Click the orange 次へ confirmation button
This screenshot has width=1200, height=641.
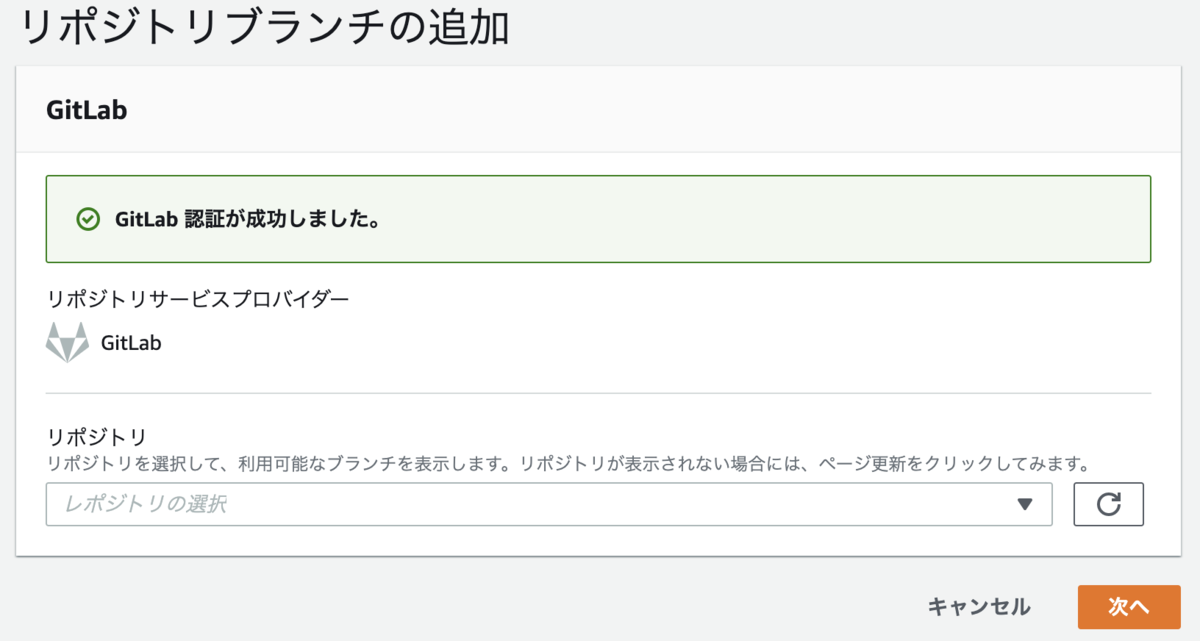click(x=1129, y=606)
